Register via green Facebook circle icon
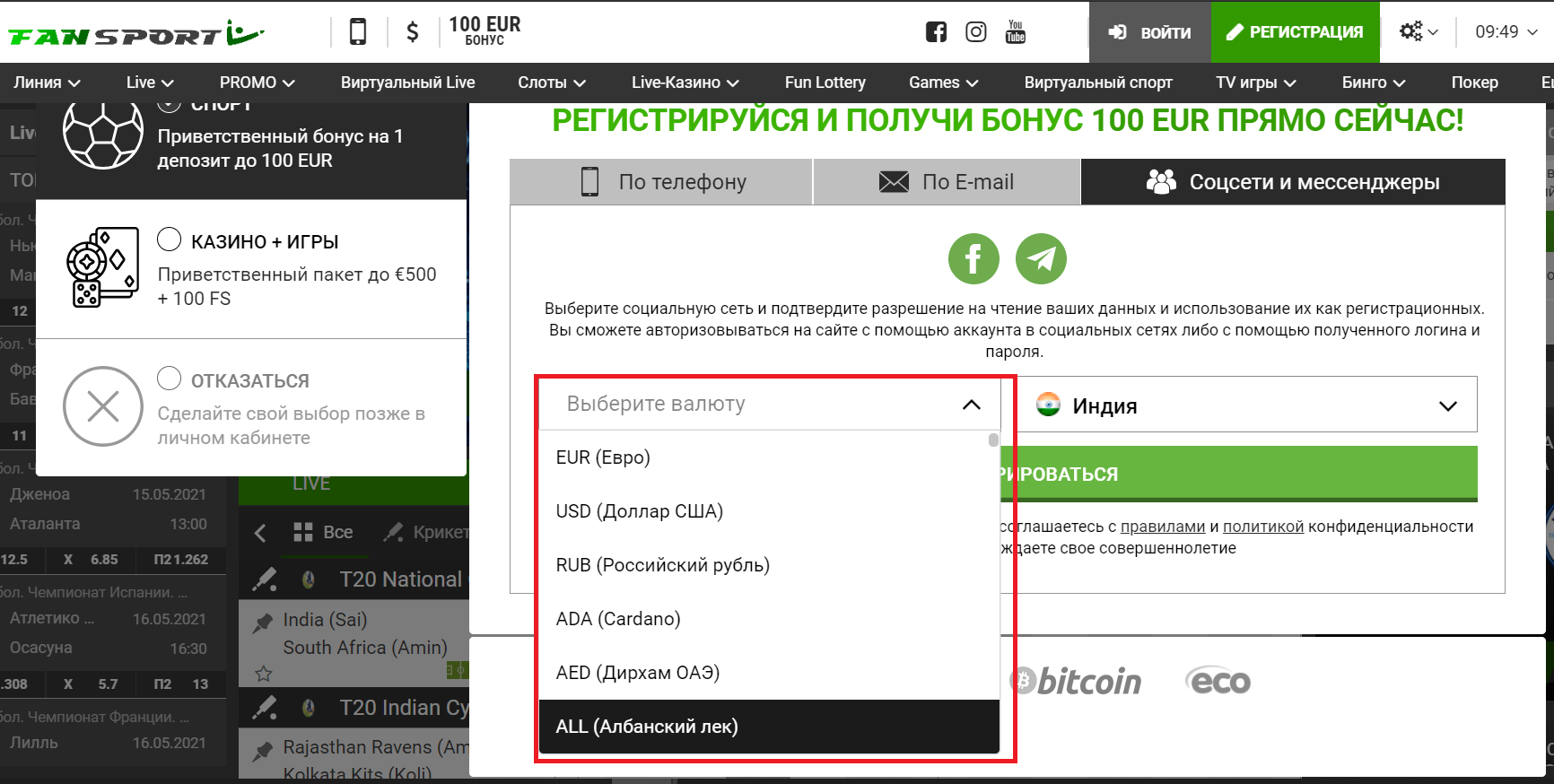 click(973, 259)
